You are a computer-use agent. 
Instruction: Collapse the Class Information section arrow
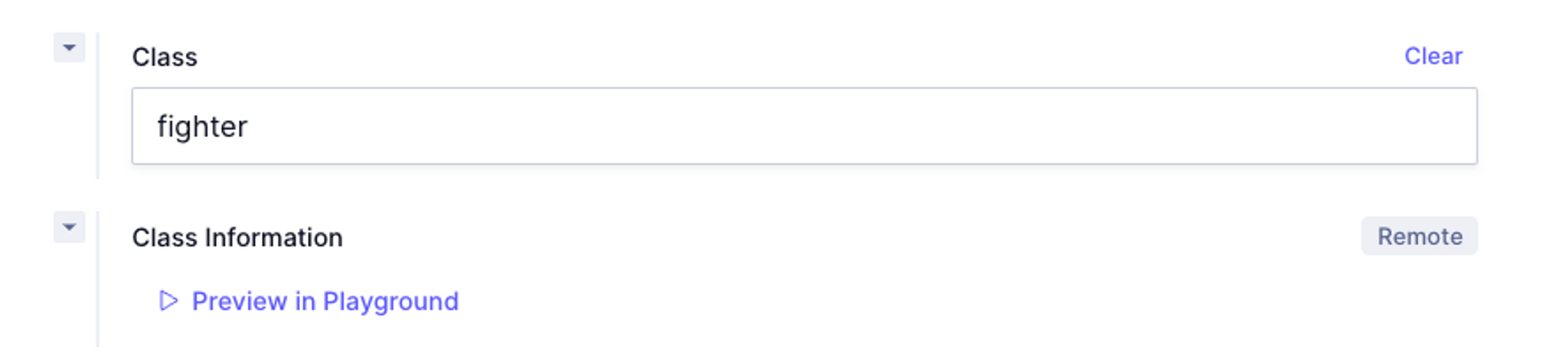[69, 227]
